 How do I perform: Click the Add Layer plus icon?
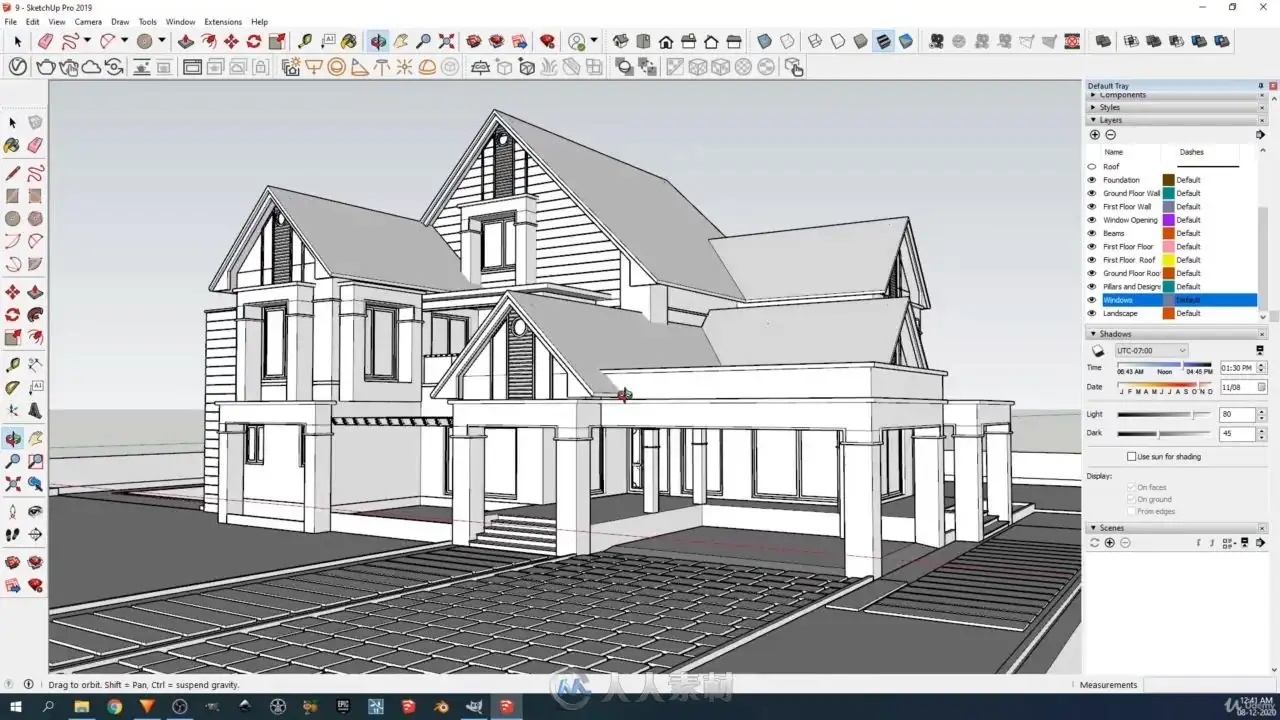[x=1094, y=134]
